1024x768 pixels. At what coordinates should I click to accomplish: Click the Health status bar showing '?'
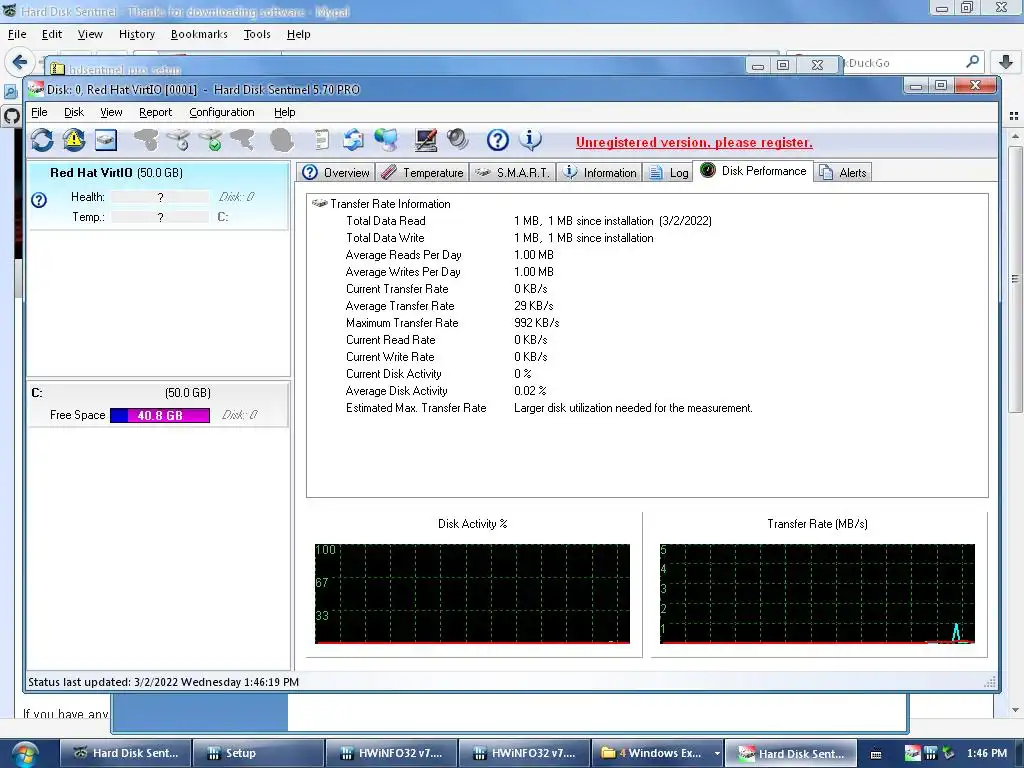tap(160, 197)
